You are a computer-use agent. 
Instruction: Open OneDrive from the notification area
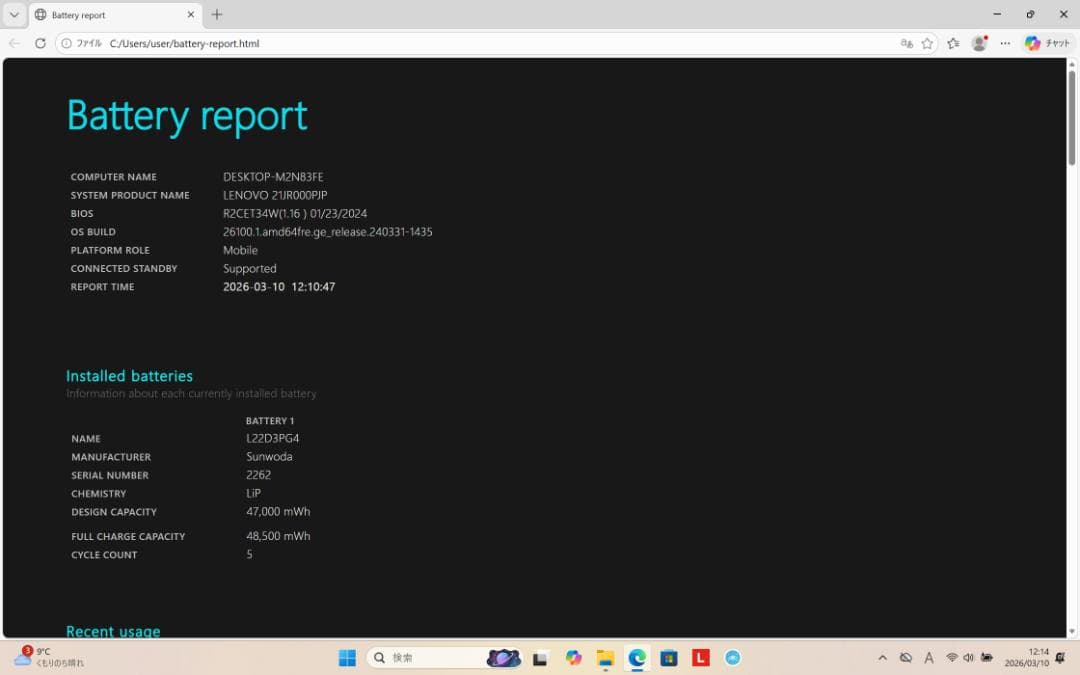906,657
